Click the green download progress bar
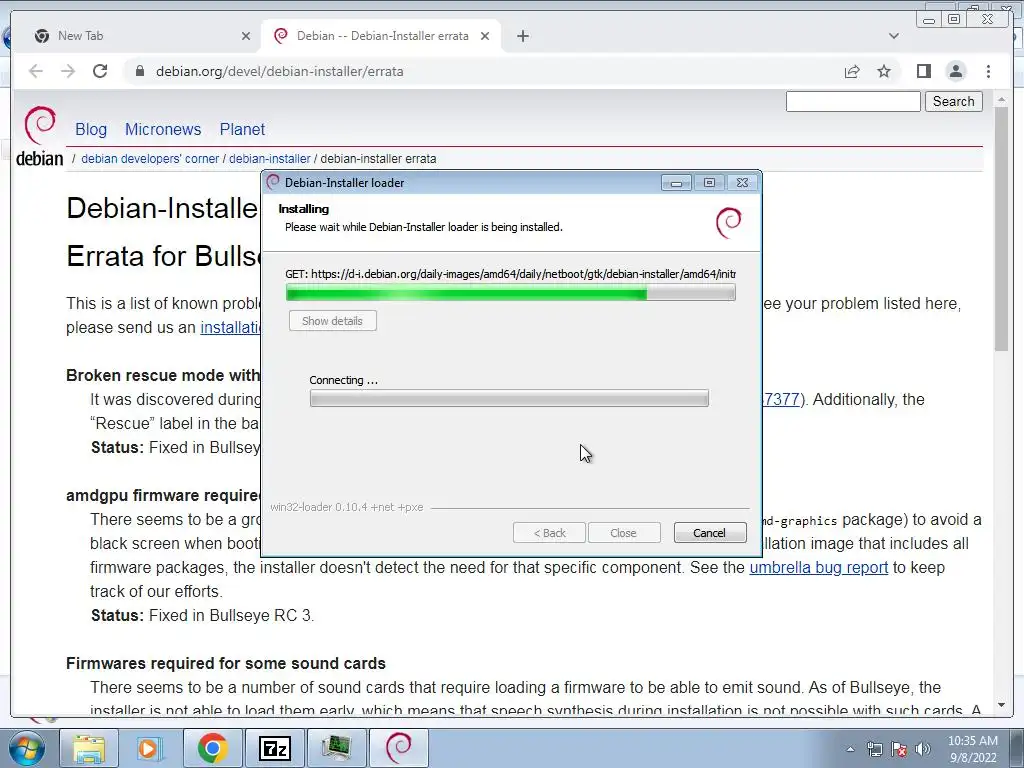This screenshot has width=1024, height=768. 511,293
